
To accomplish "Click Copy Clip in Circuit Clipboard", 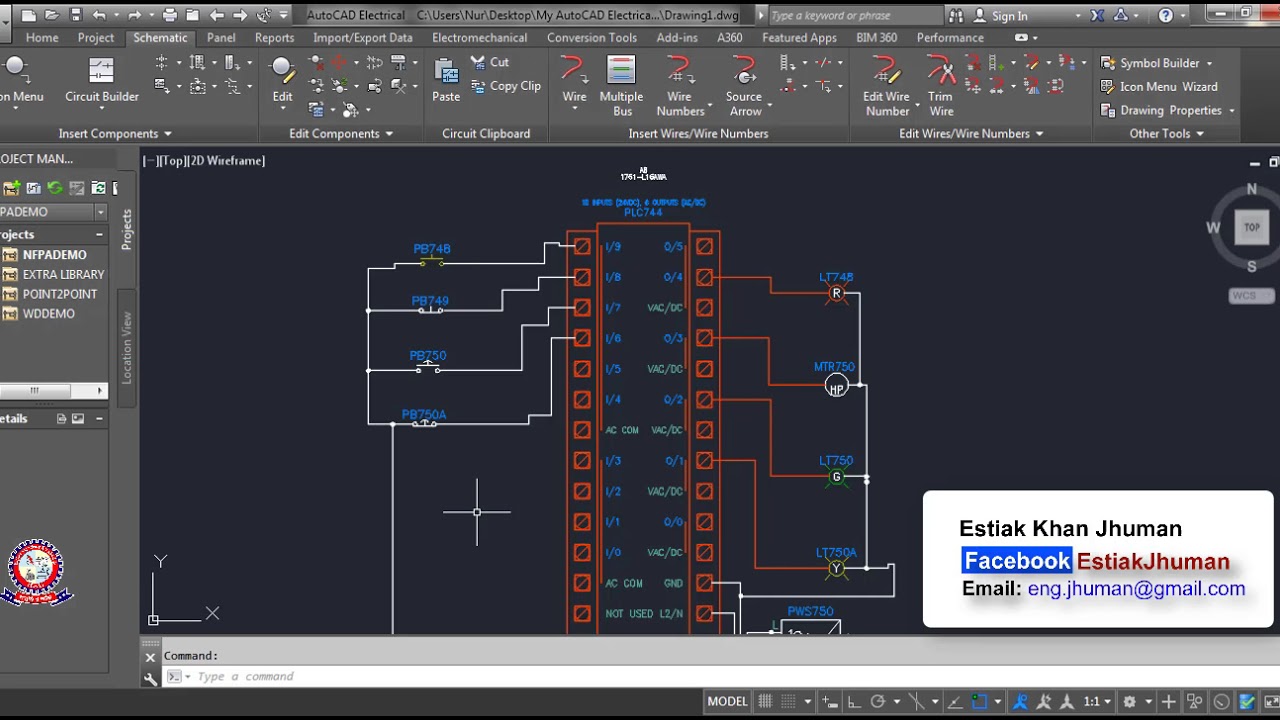I will click(505, 86).
